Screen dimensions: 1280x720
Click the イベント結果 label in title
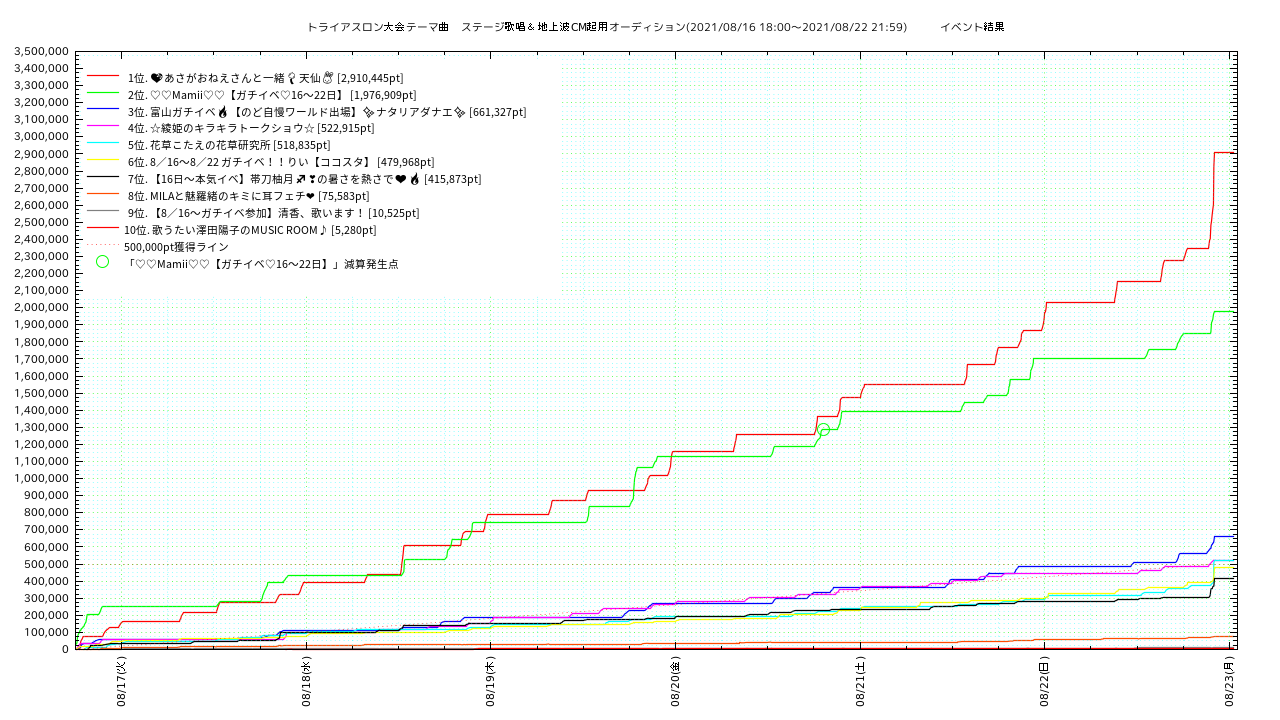[x=972, y=27]
